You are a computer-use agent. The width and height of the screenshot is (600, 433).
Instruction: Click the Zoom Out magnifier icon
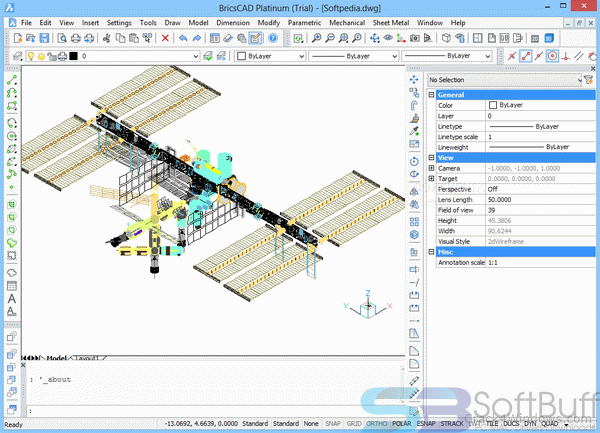[330, 38]
